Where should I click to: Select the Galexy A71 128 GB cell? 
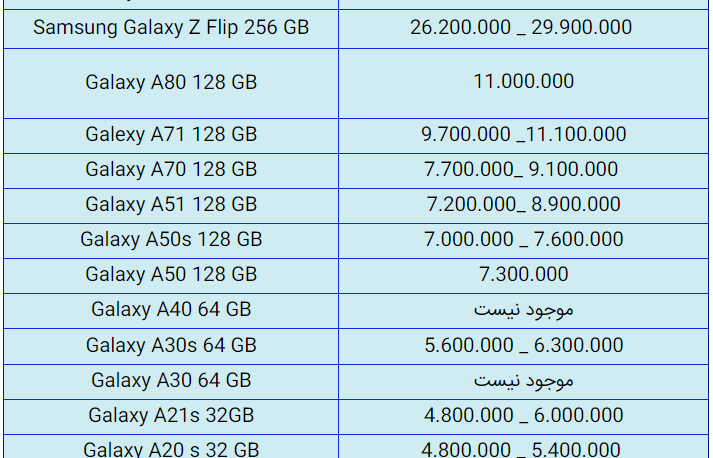[x=171, y=136]
